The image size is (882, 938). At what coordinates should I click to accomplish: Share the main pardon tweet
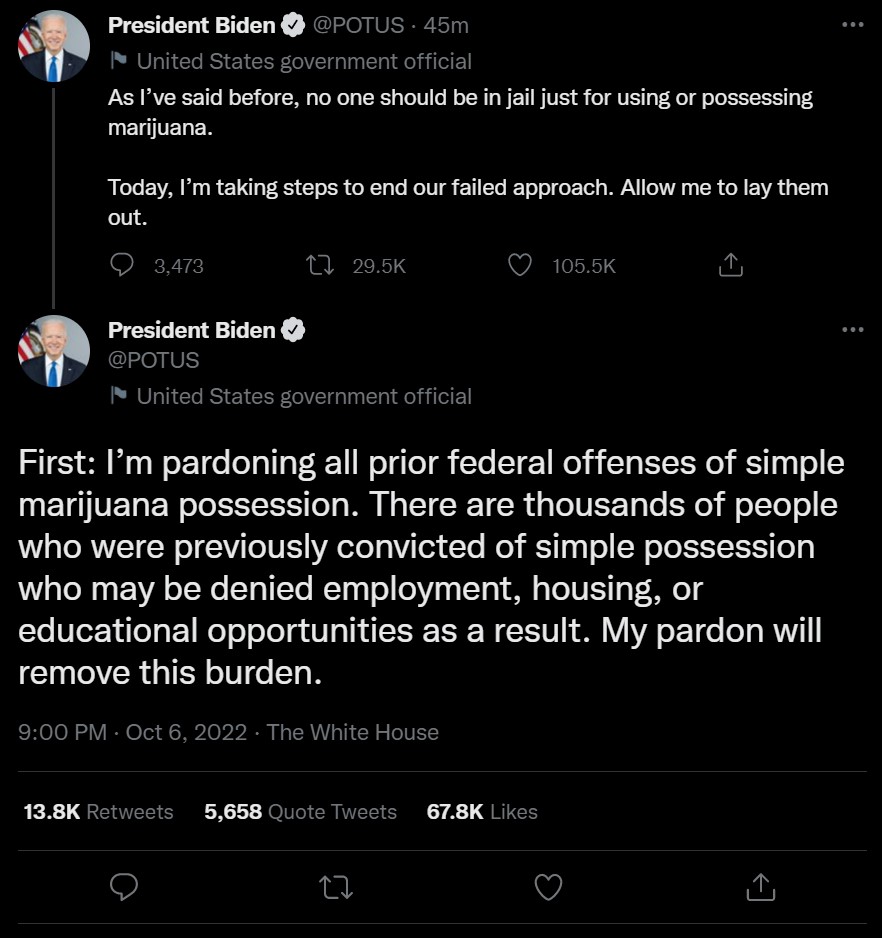click(x=761, y=886)
